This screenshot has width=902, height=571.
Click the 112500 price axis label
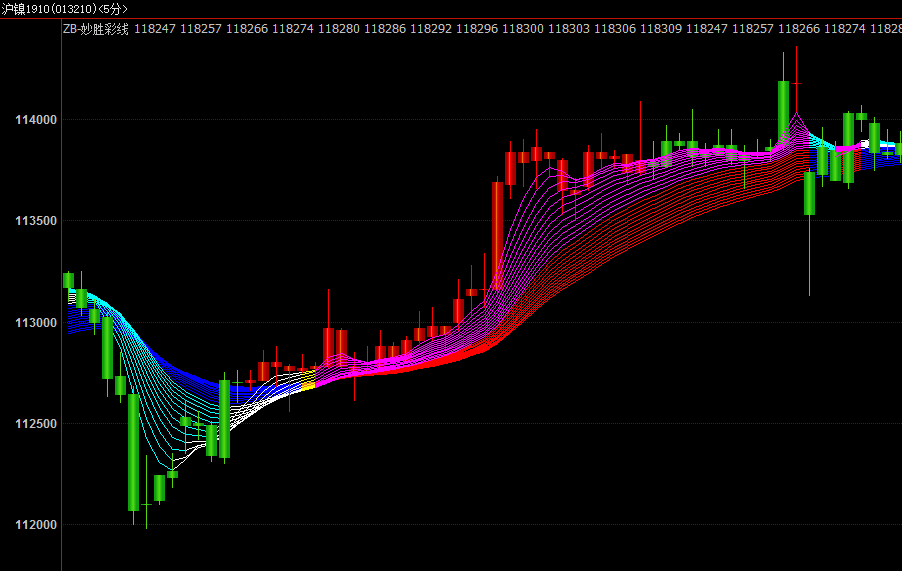coord(36,424)
